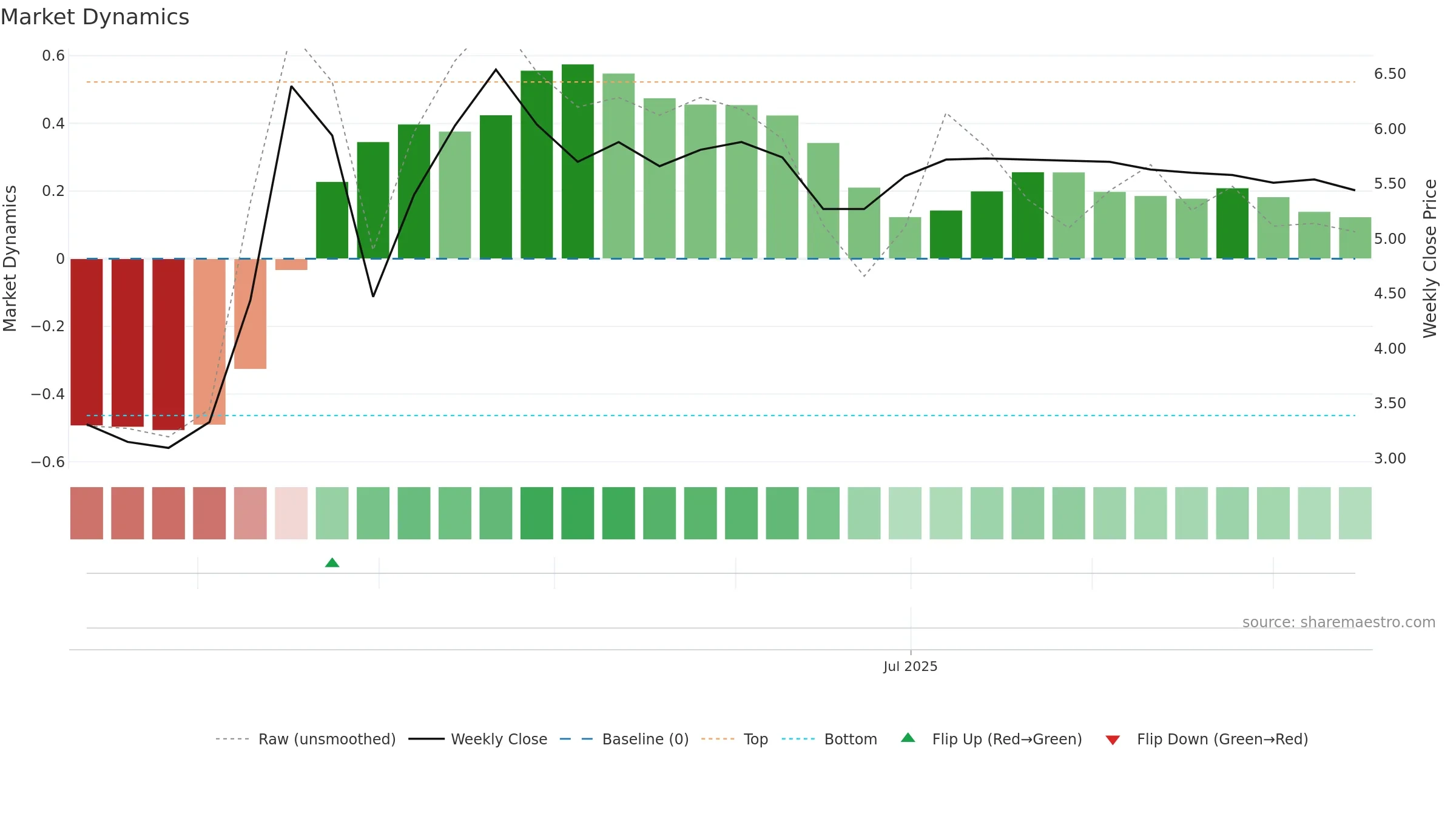This screenshot has width=1456, height=819.
Task: Toggle the Weekly Close legend entry
Action: (x=478, y=739)
